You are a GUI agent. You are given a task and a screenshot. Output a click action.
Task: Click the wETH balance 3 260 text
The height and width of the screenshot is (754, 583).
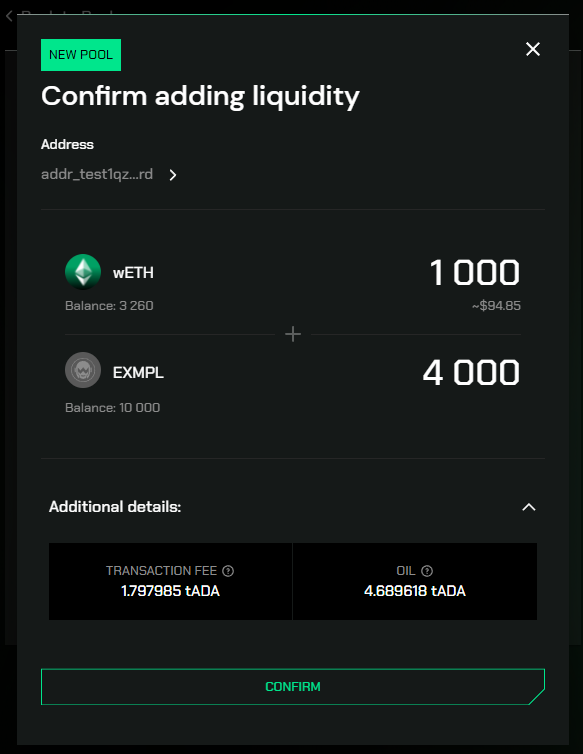tap(109, 306)
